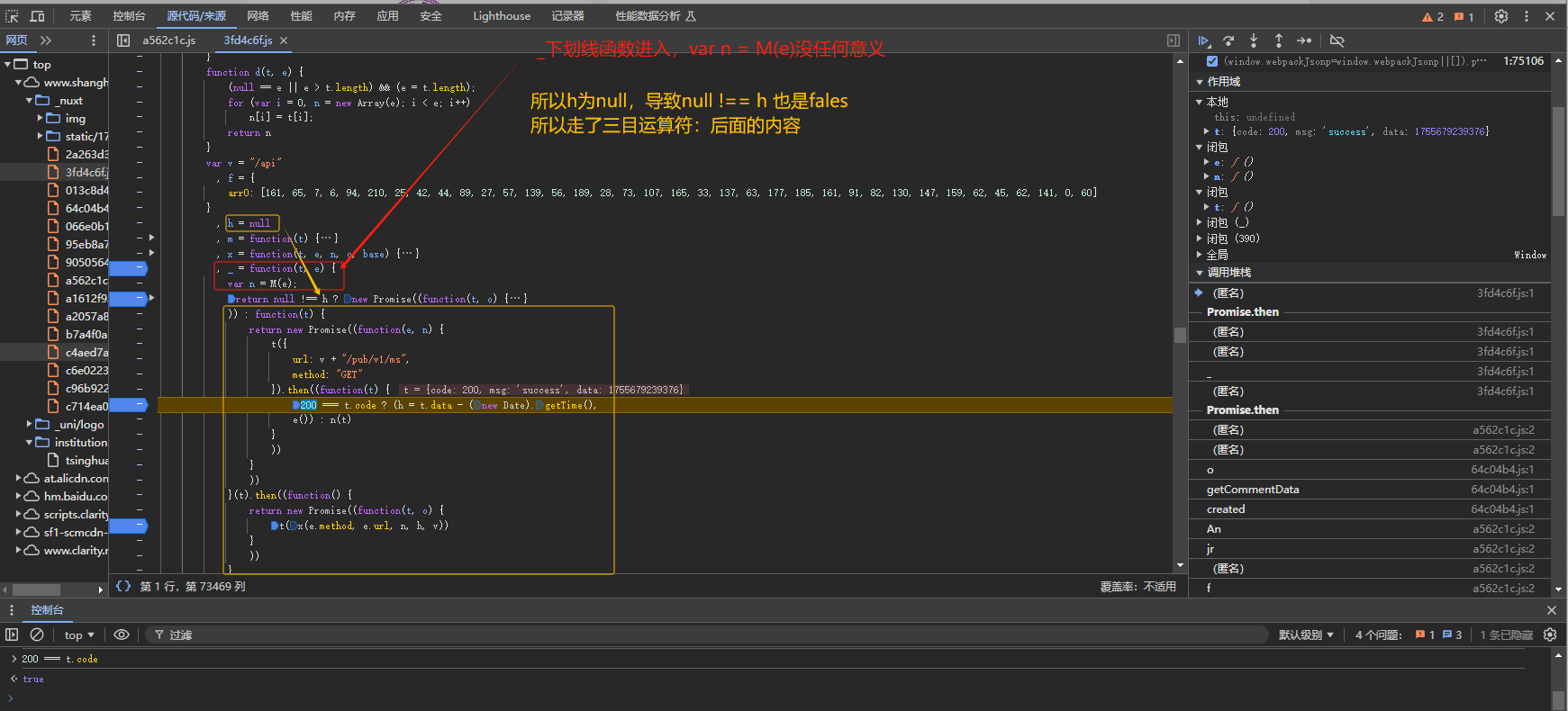Close the console drawer
The width and height of the screenshot is (1568, 711).
1551,610
